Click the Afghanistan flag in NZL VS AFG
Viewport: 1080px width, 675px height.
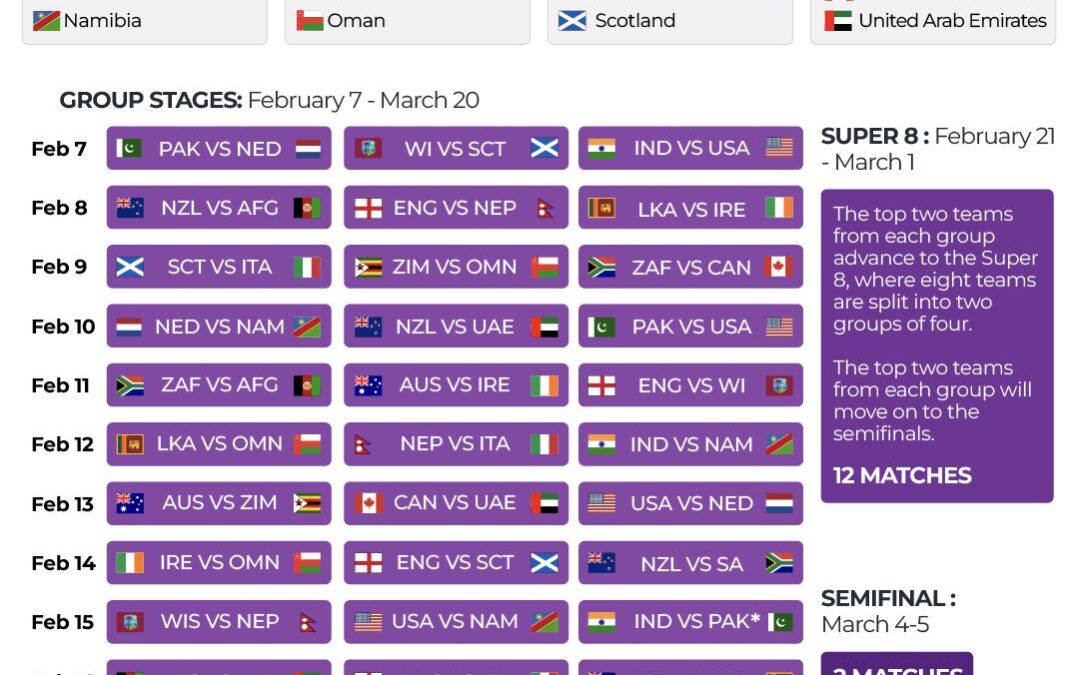click(x=306, y=208)
